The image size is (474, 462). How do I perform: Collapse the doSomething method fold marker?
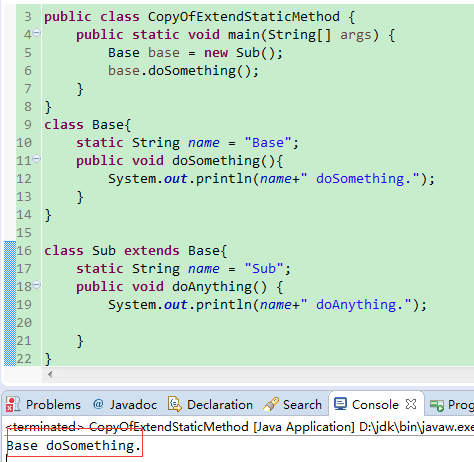point(37,159)
